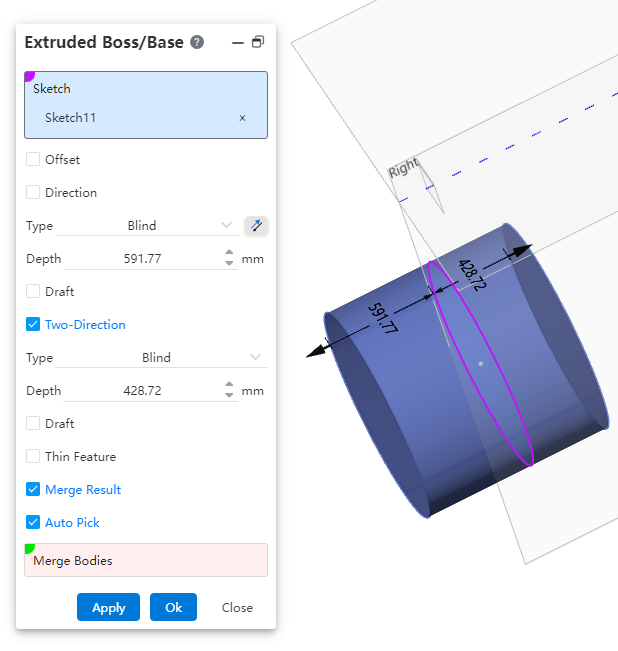Click the 591.77 dimension label in viewport
618x651 pixels.
(x=383, y=318)
